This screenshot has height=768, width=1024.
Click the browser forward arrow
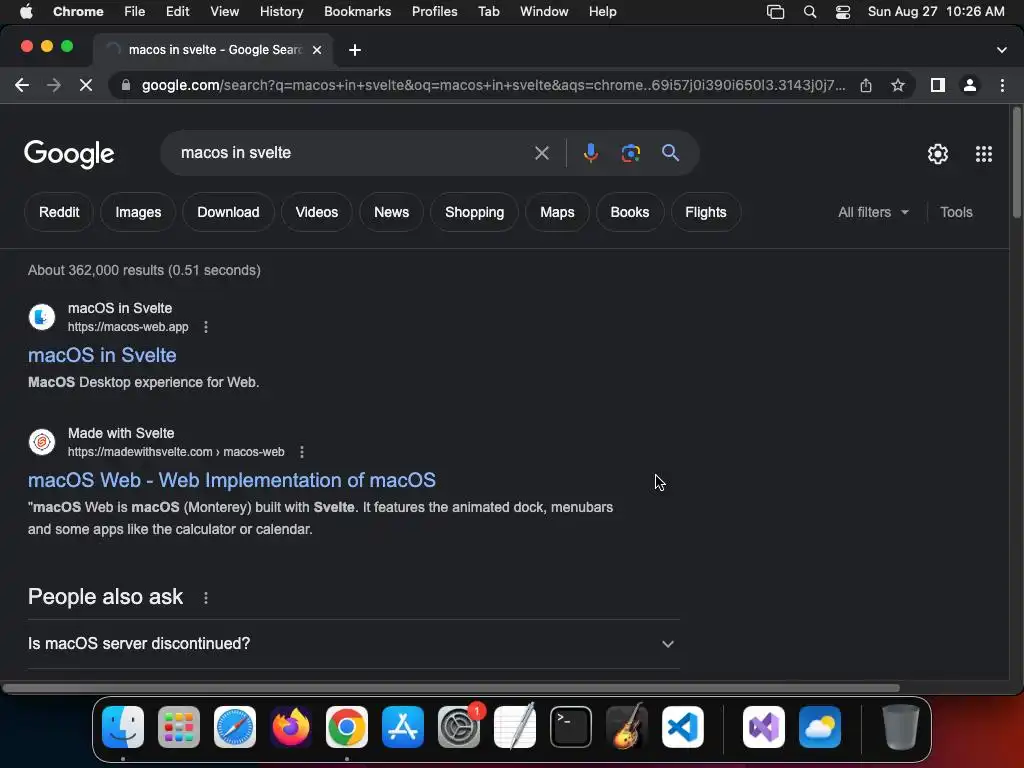pyautogui.click(x=54, y=85)
